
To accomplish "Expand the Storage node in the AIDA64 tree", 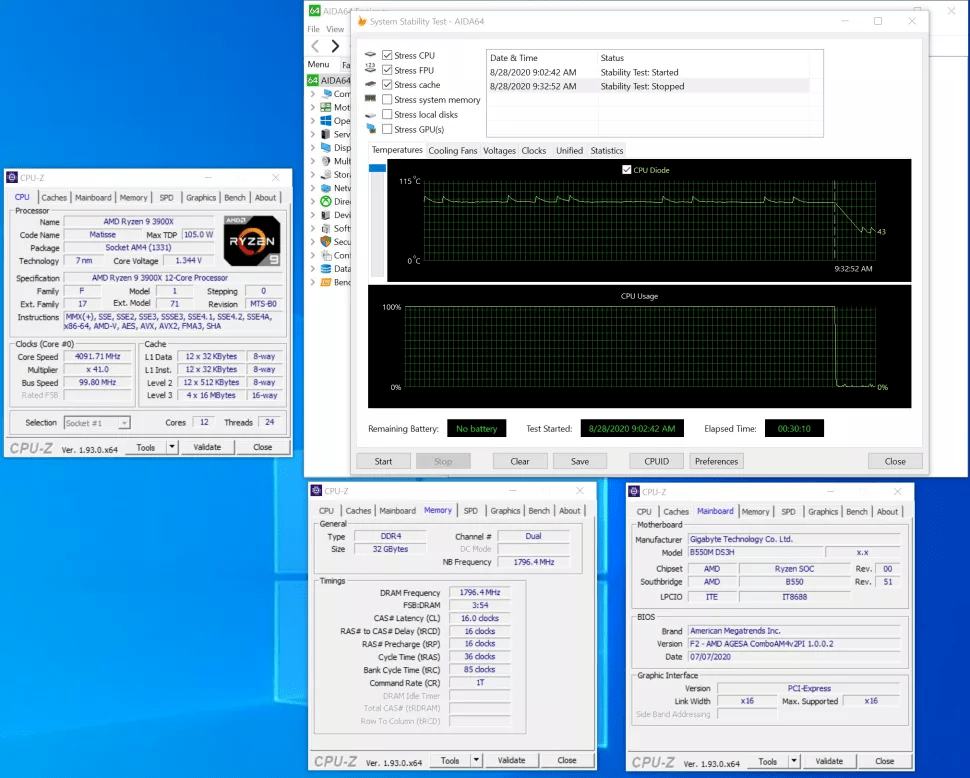I will click(x=312, y=174).
